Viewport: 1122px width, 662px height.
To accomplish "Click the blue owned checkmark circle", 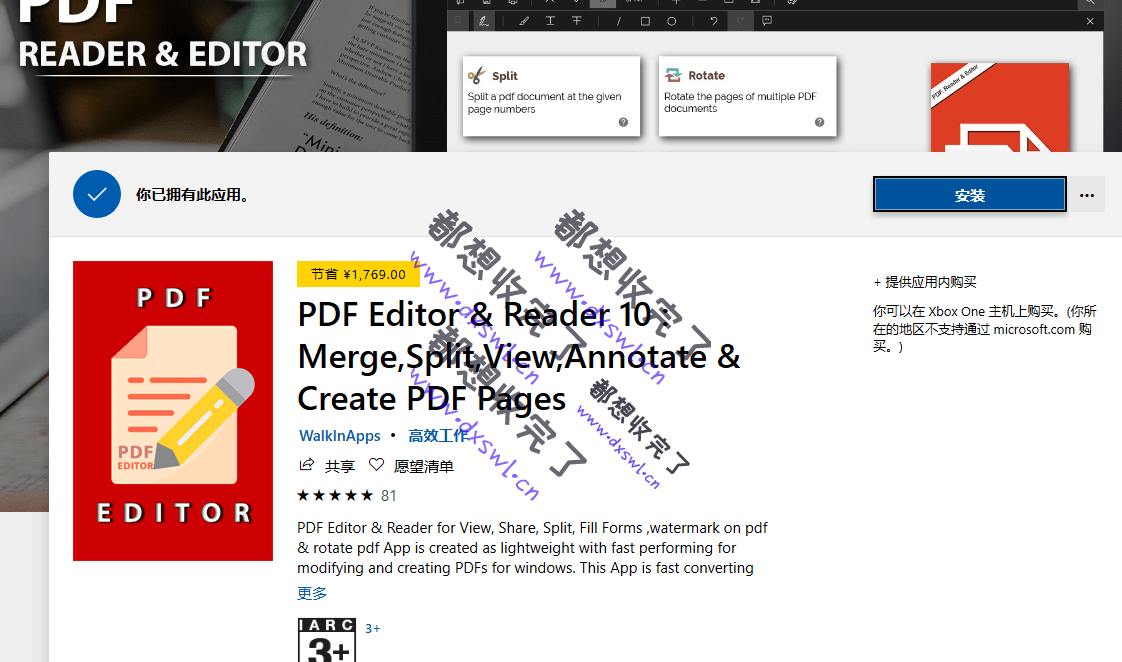I will [x=97, y=194].
